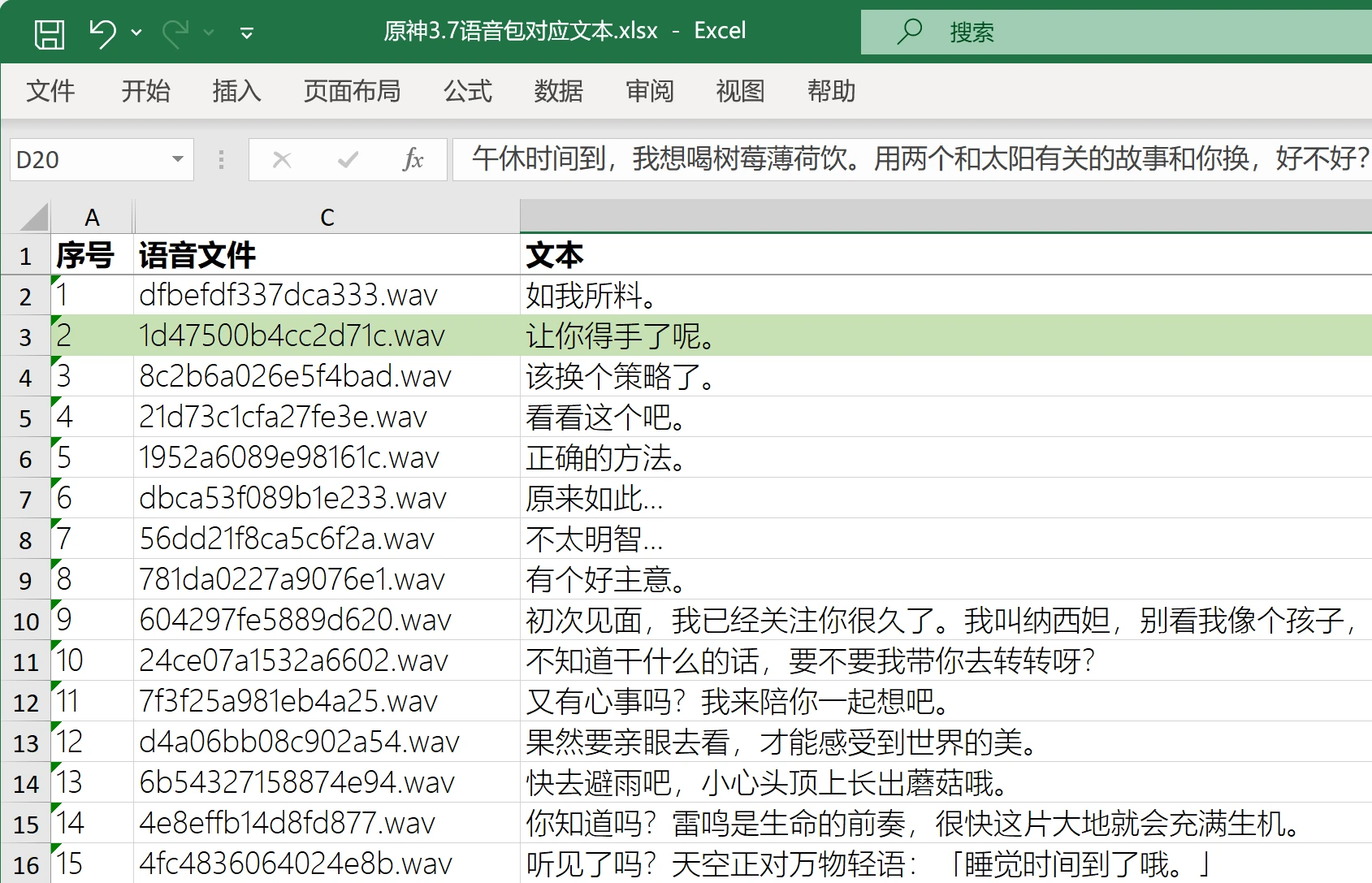Viewport: 1372px width, 883px height.
Task: Select cell 21d73c1cfa27fe3e.wav
Action: point(327,418)
